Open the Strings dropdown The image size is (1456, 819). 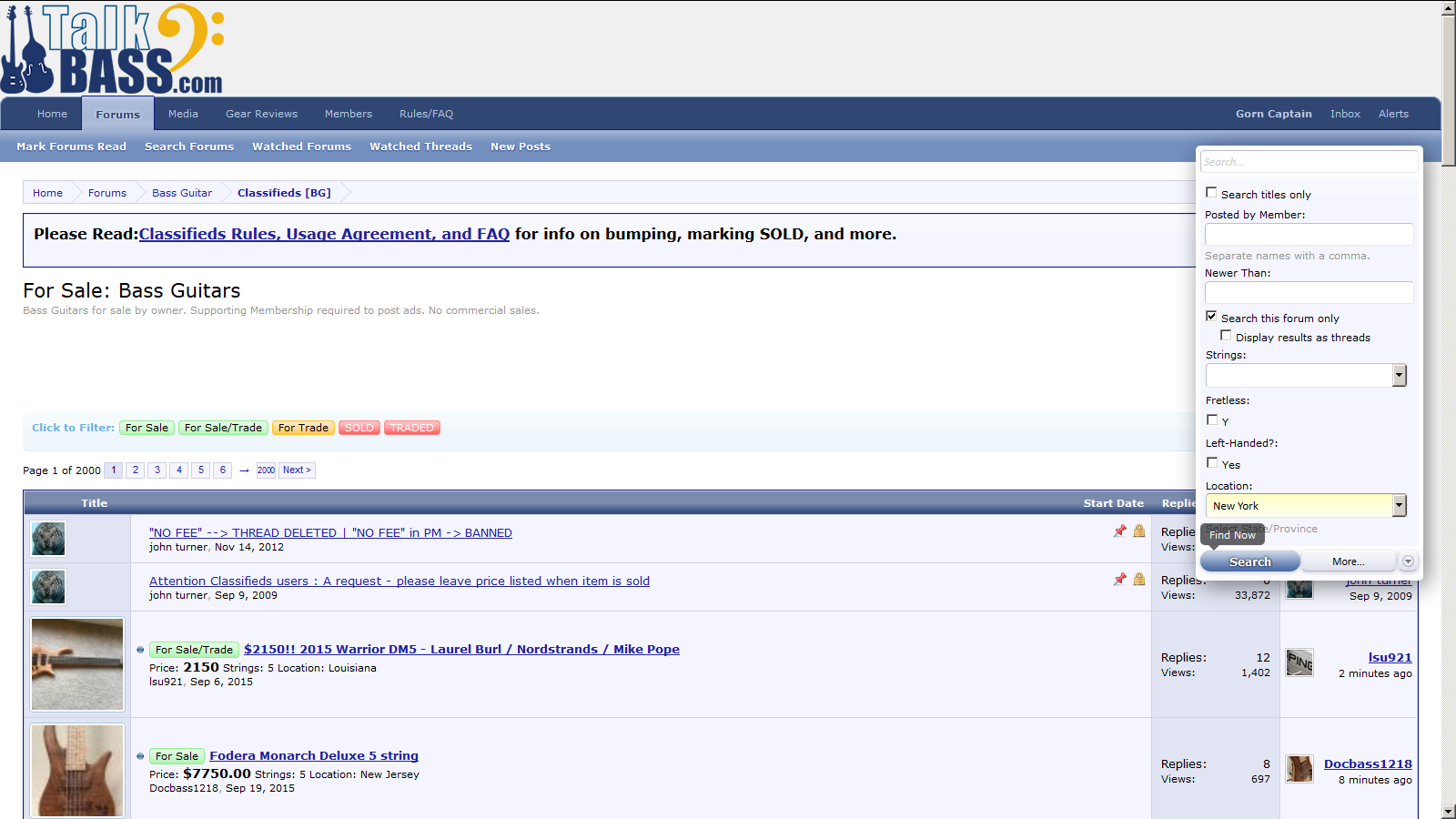pyautogui.click(x=1306, y=375)
